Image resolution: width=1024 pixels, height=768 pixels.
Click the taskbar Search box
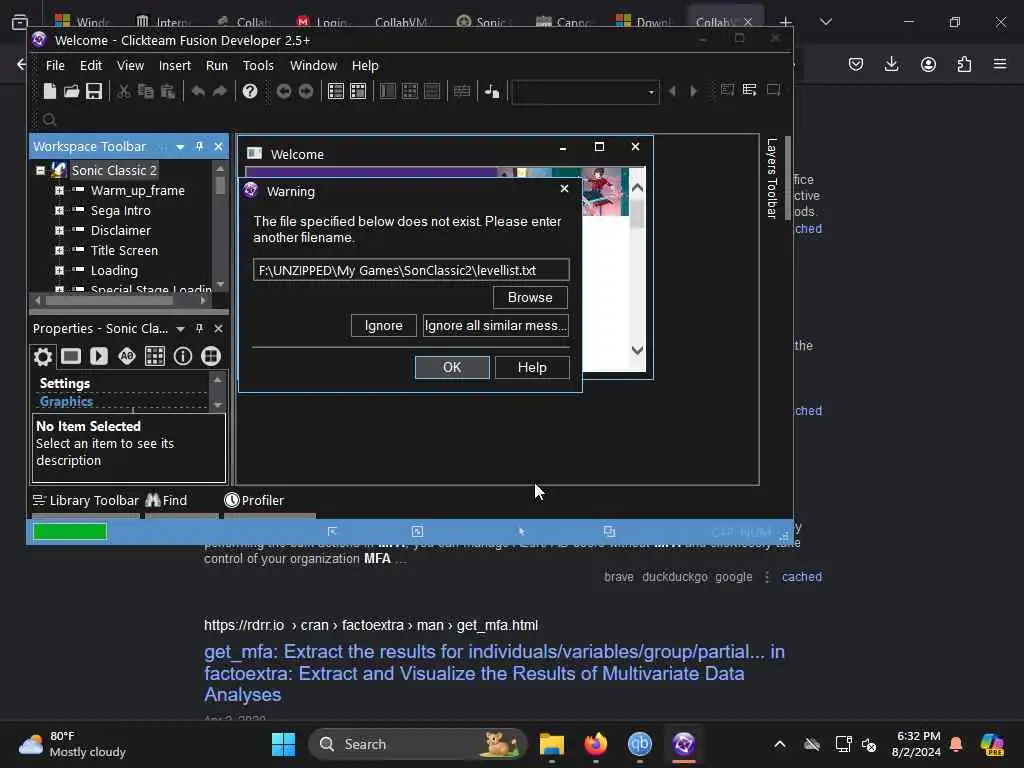pyautogui.click(x=417, y=744)
